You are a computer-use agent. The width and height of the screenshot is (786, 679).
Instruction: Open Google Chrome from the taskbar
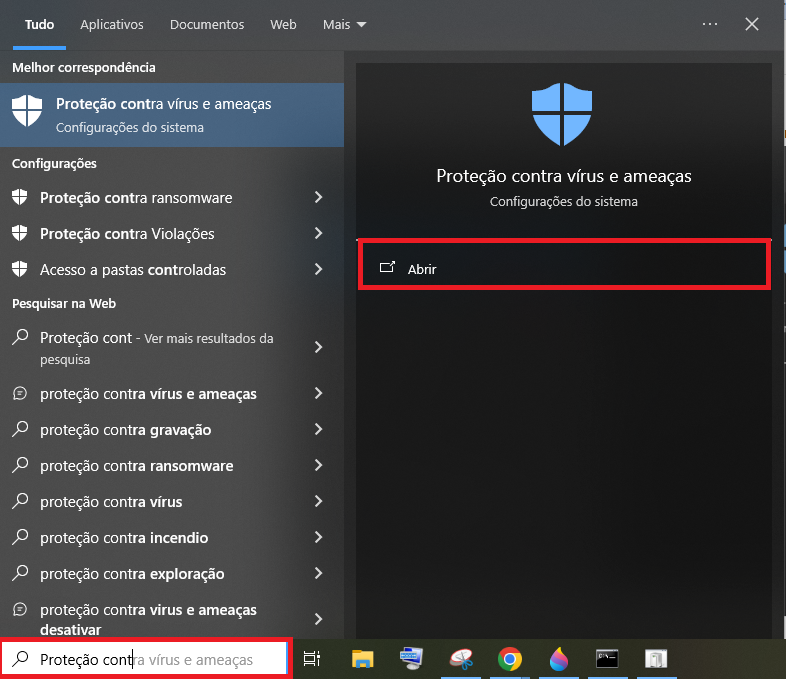pyautogui.click(x=510, y=658)
